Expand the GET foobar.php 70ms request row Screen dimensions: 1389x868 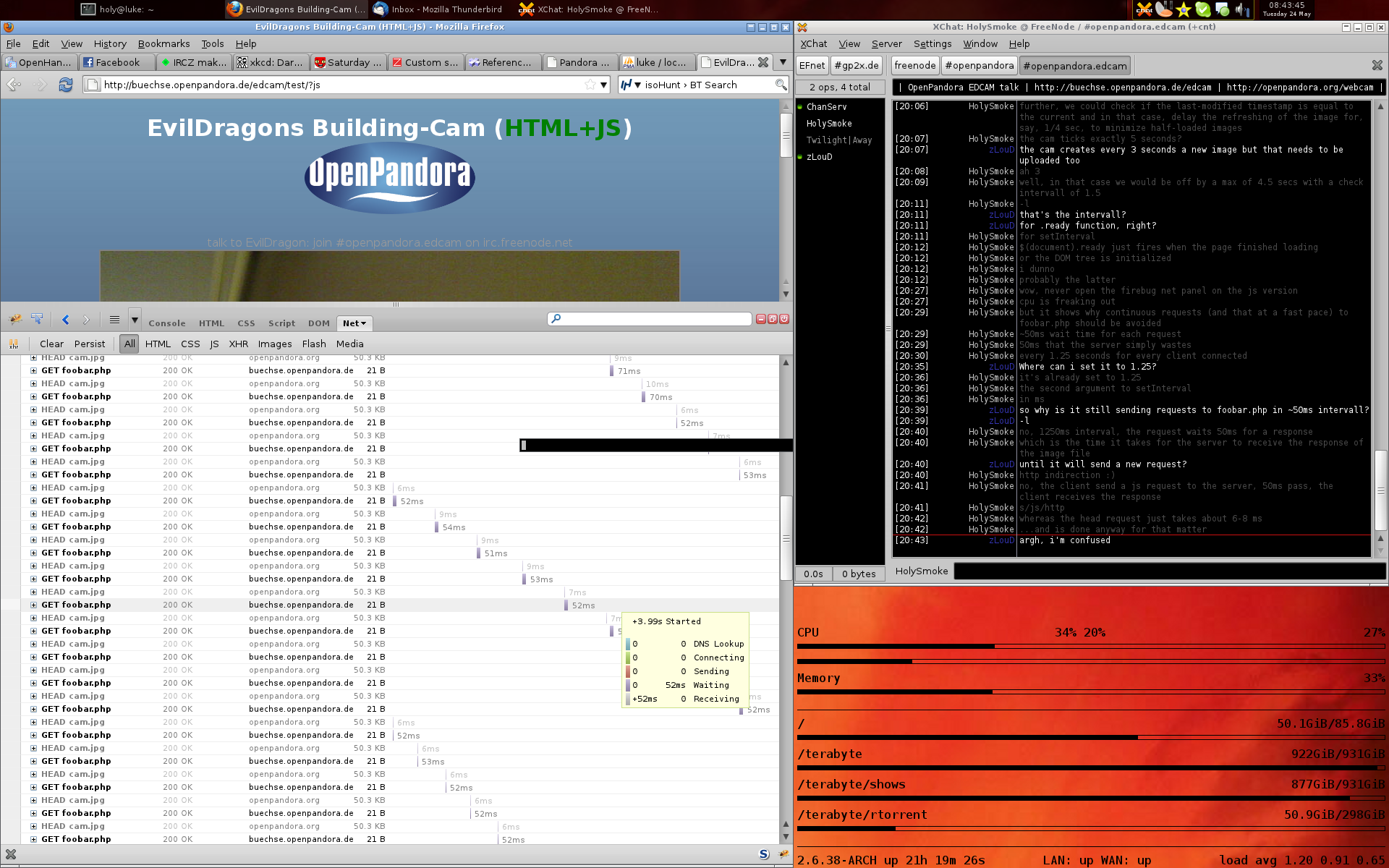33,396
